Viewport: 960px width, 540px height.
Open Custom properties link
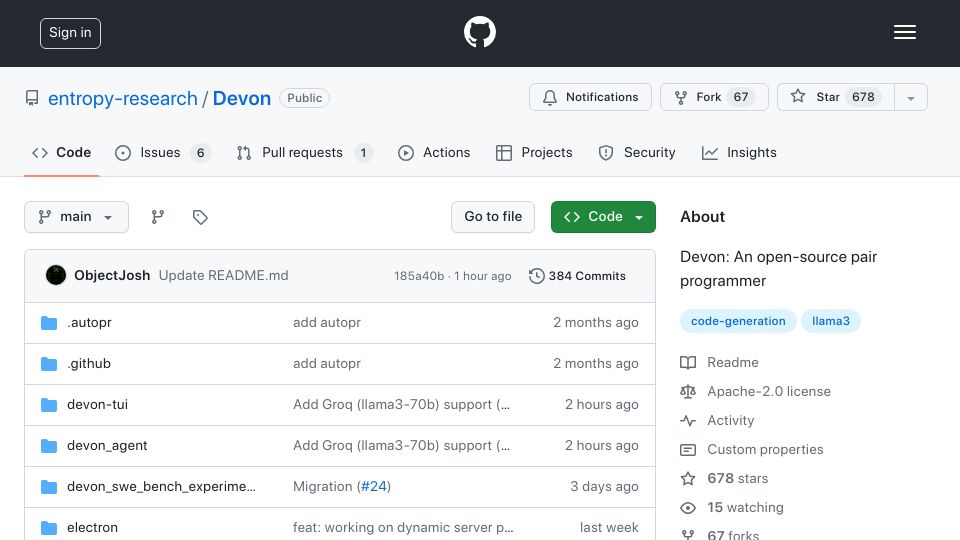[765, 449]
